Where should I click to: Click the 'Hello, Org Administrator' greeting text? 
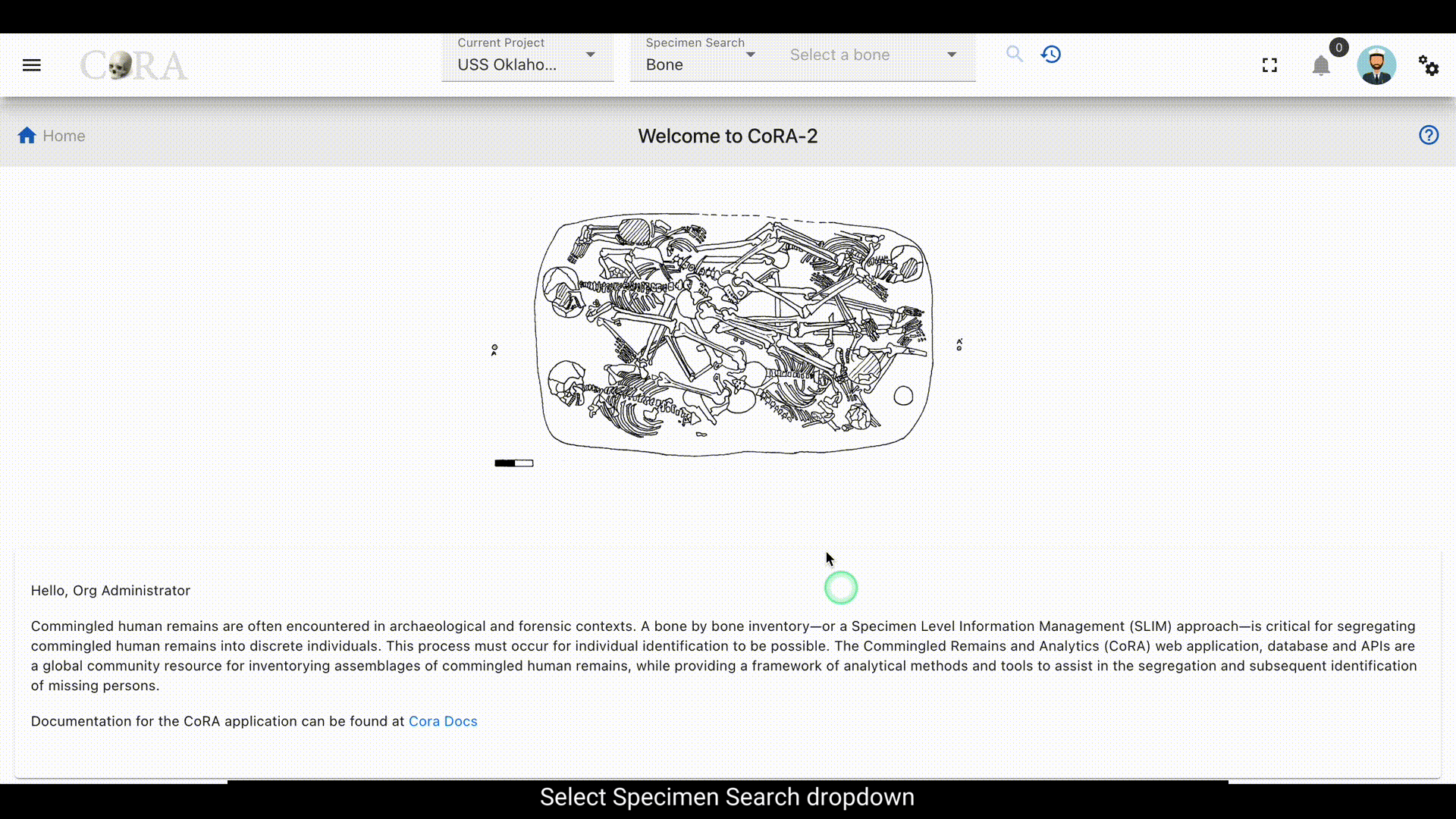coord(111,591)
